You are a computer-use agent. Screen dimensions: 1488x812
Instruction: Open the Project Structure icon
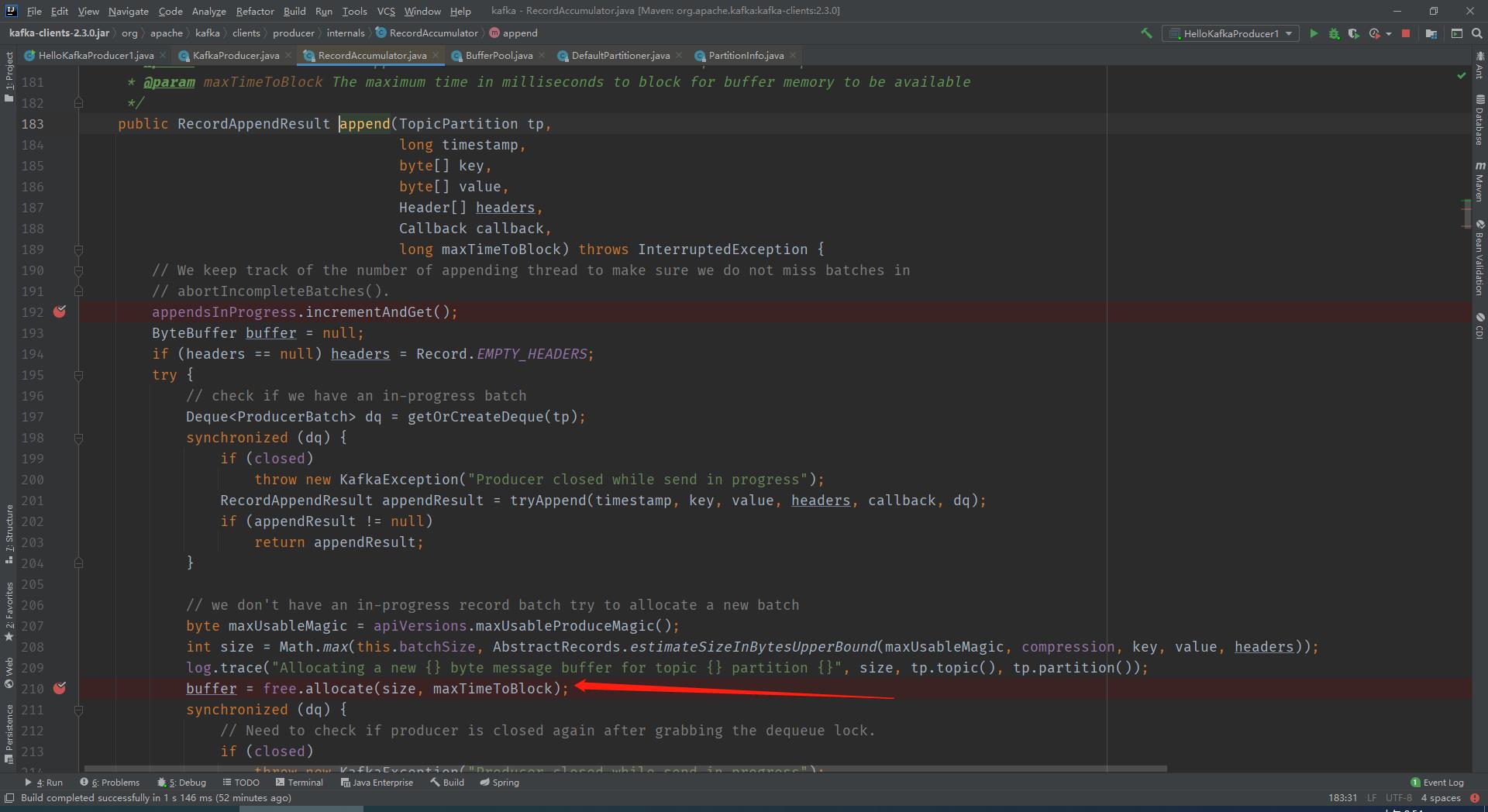[1431, 33]
